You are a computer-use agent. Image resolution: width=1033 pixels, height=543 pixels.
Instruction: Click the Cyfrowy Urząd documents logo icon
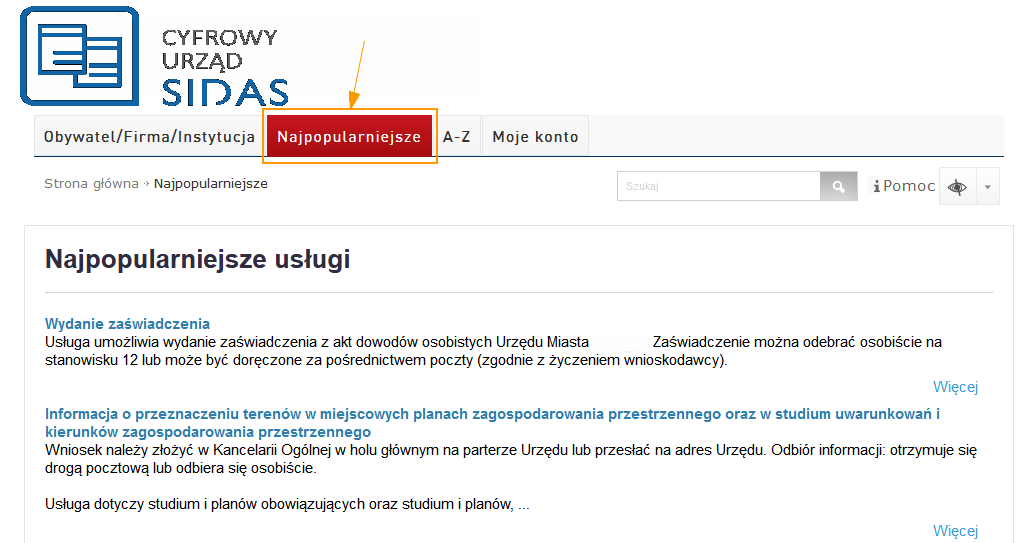(x=80, y=56)
